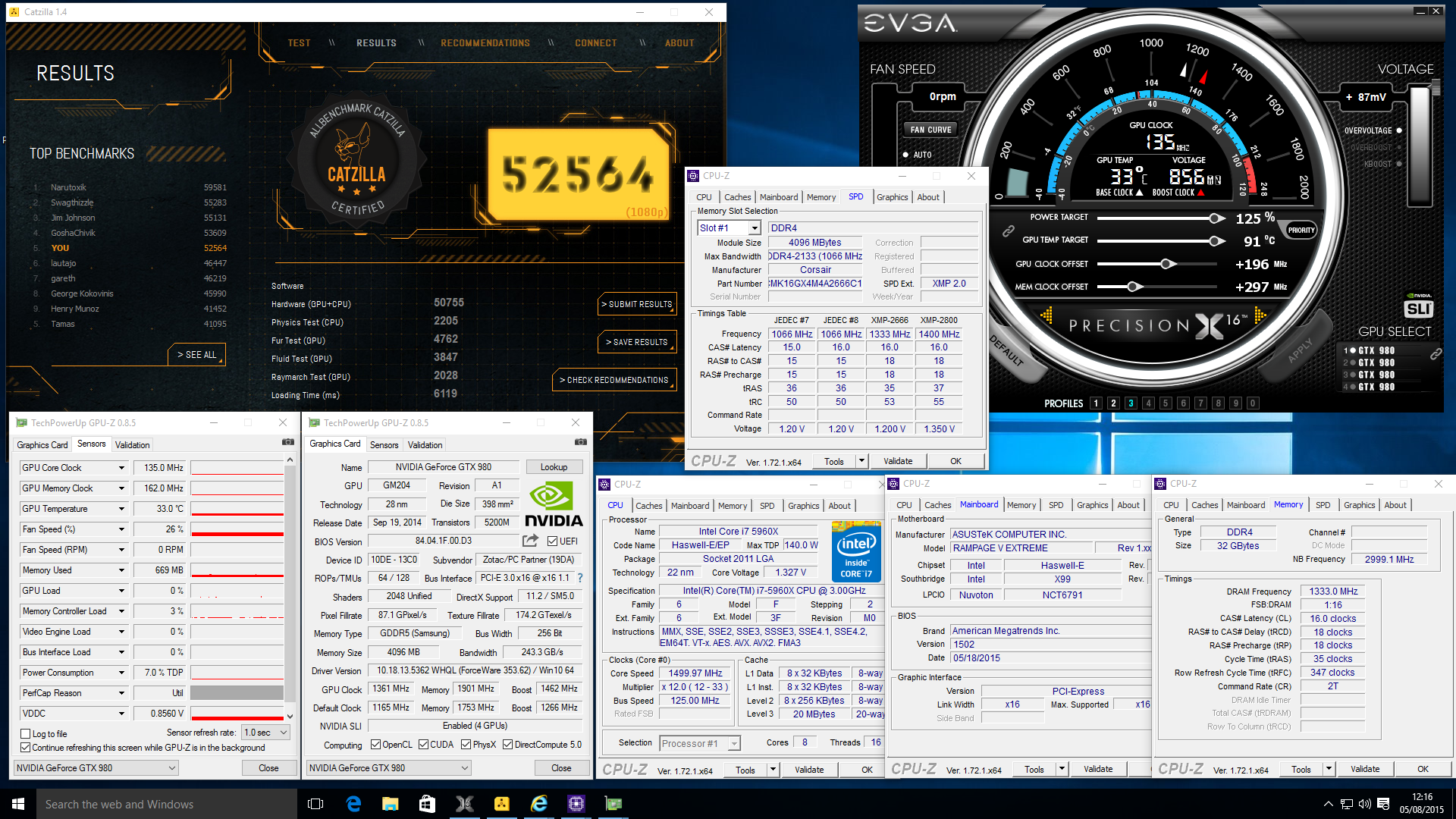
Task: Toggle the CUDA checkbox
Action: click(x=423, y=745)
